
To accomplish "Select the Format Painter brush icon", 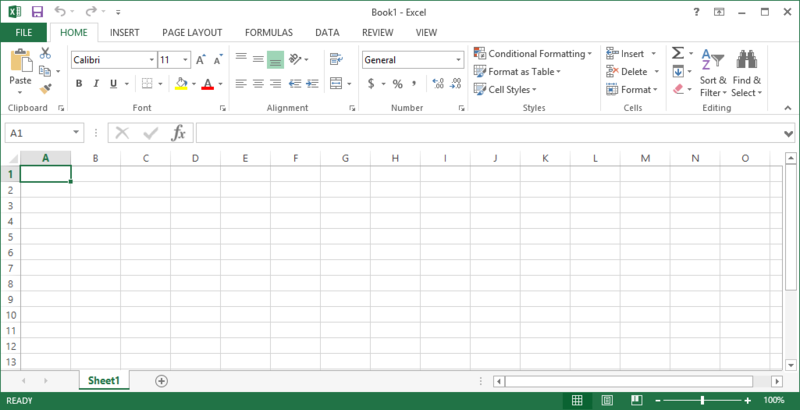I will pos(45,89).
